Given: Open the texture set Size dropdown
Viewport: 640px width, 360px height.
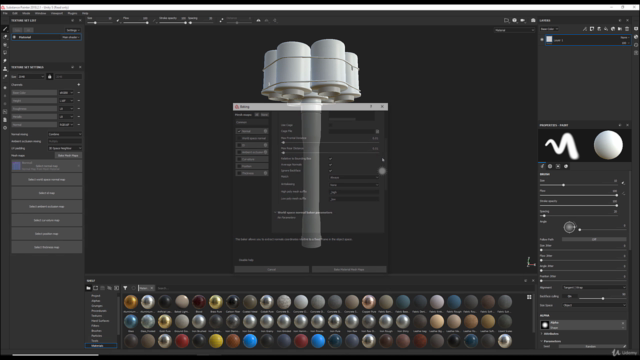Looking at the screenshot, I should tap(31, 76).
